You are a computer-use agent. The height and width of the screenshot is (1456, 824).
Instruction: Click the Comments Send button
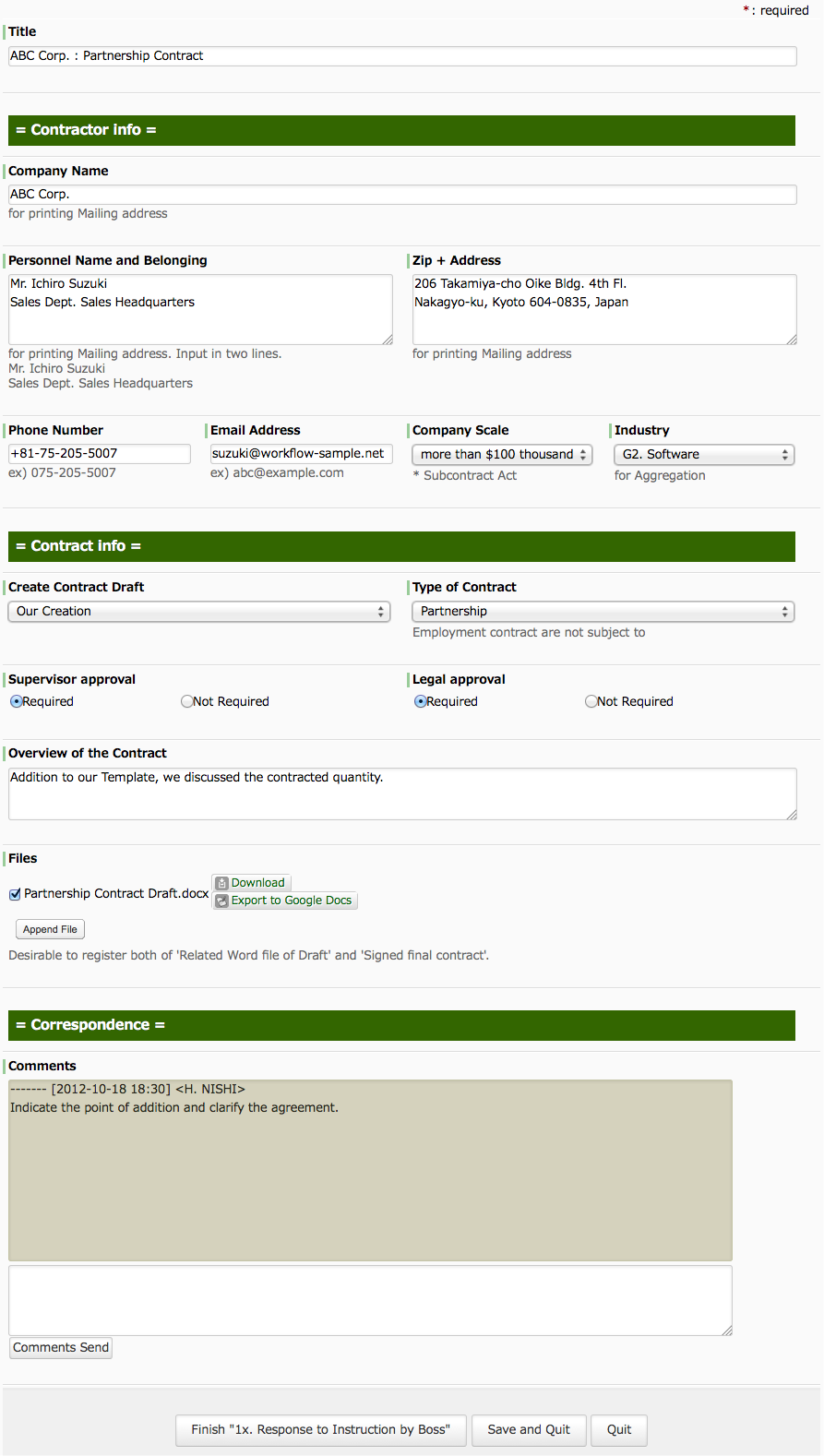(60, 1347)
